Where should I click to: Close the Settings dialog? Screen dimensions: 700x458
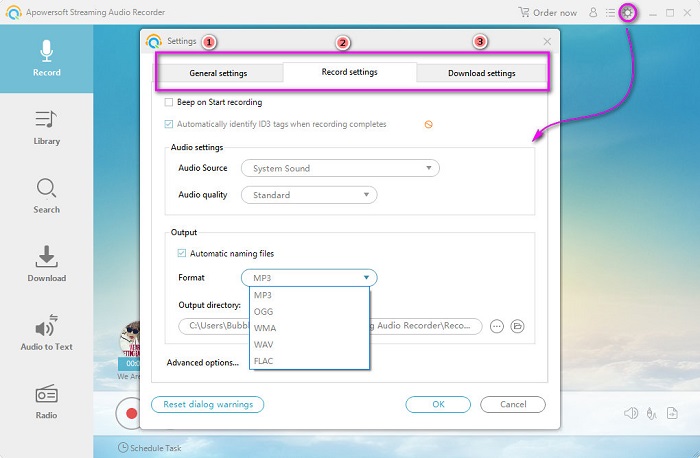point(547,42)
